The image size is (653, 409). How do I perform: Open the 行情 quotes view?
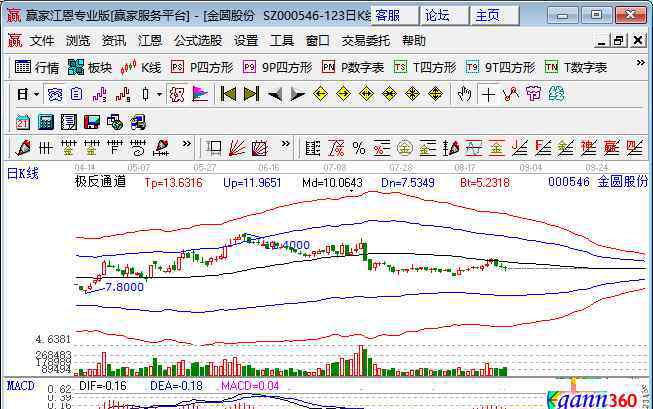37,67
